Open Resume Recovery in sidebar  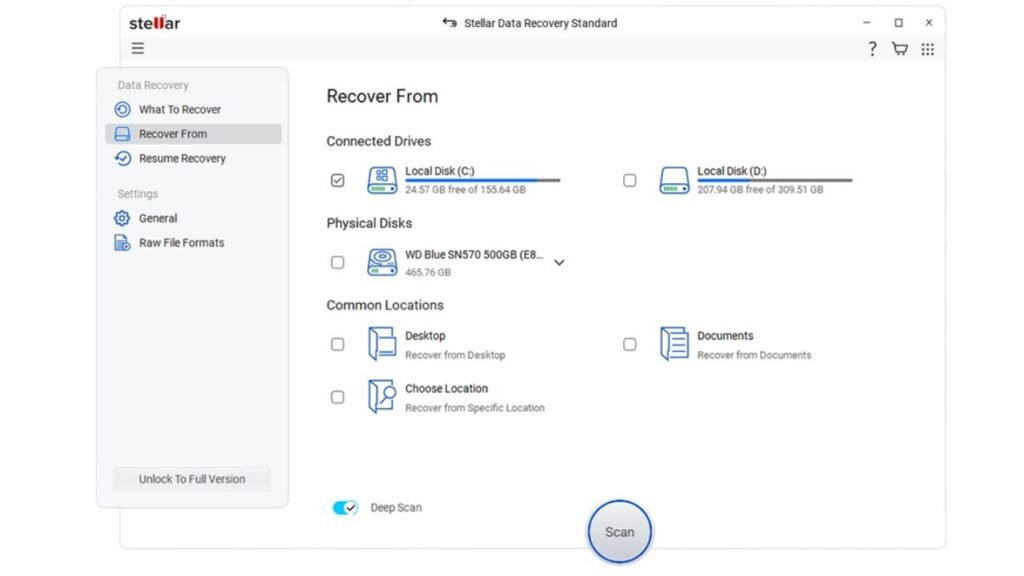(181, 158)
